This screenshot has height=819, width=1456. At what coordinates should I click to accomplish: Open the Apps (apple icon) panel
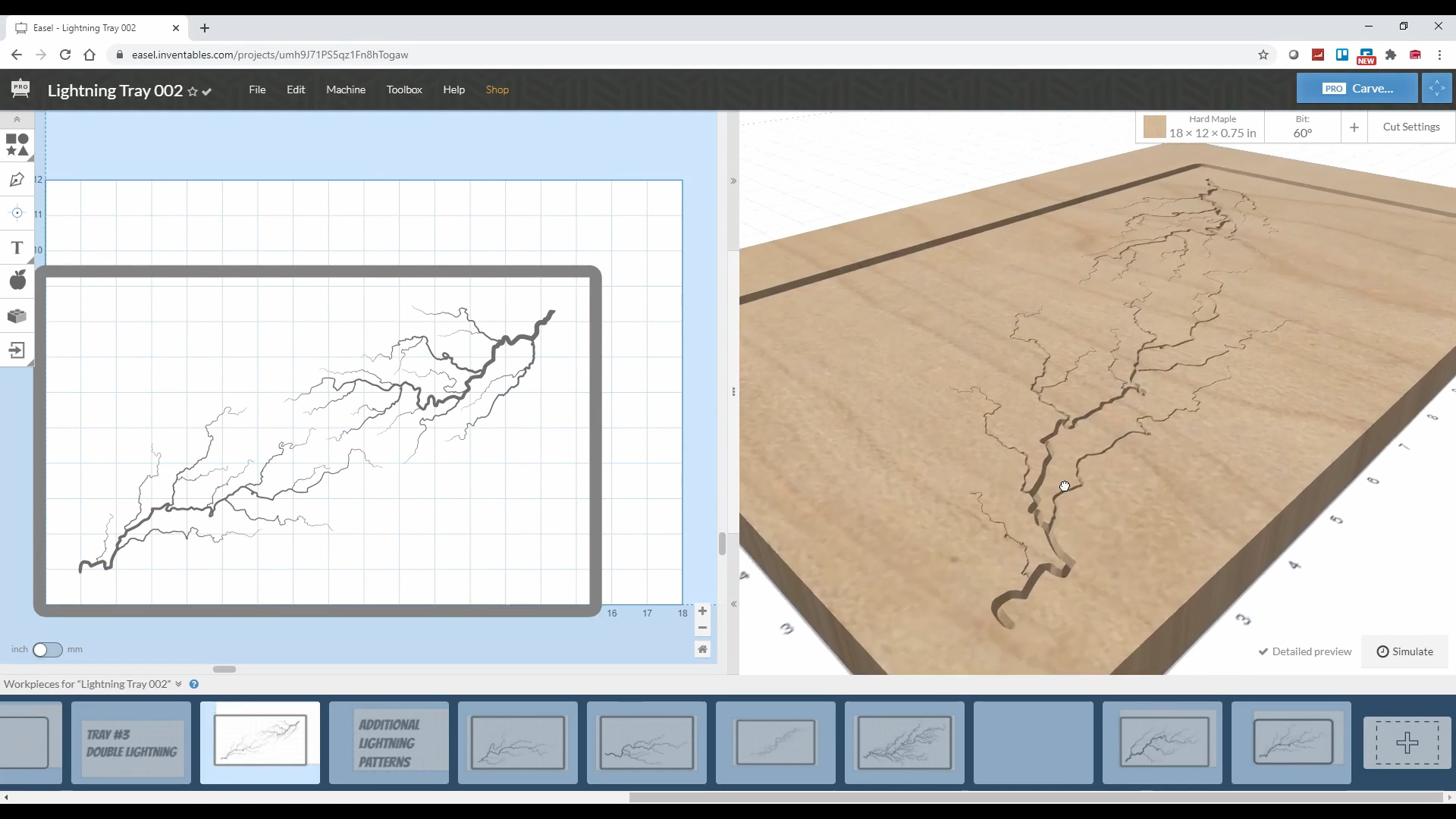point(17,280)
